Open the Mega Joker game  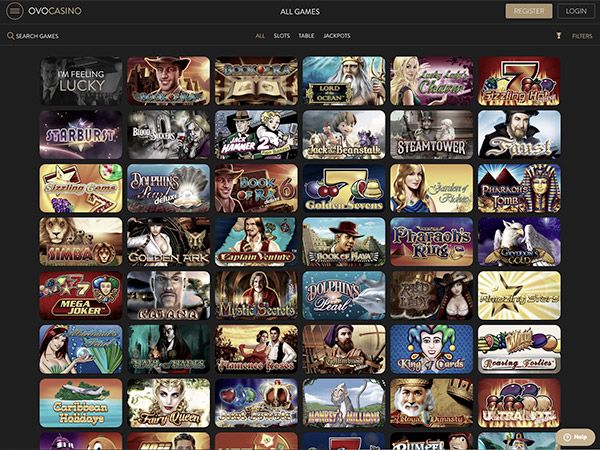pos(81,295)
